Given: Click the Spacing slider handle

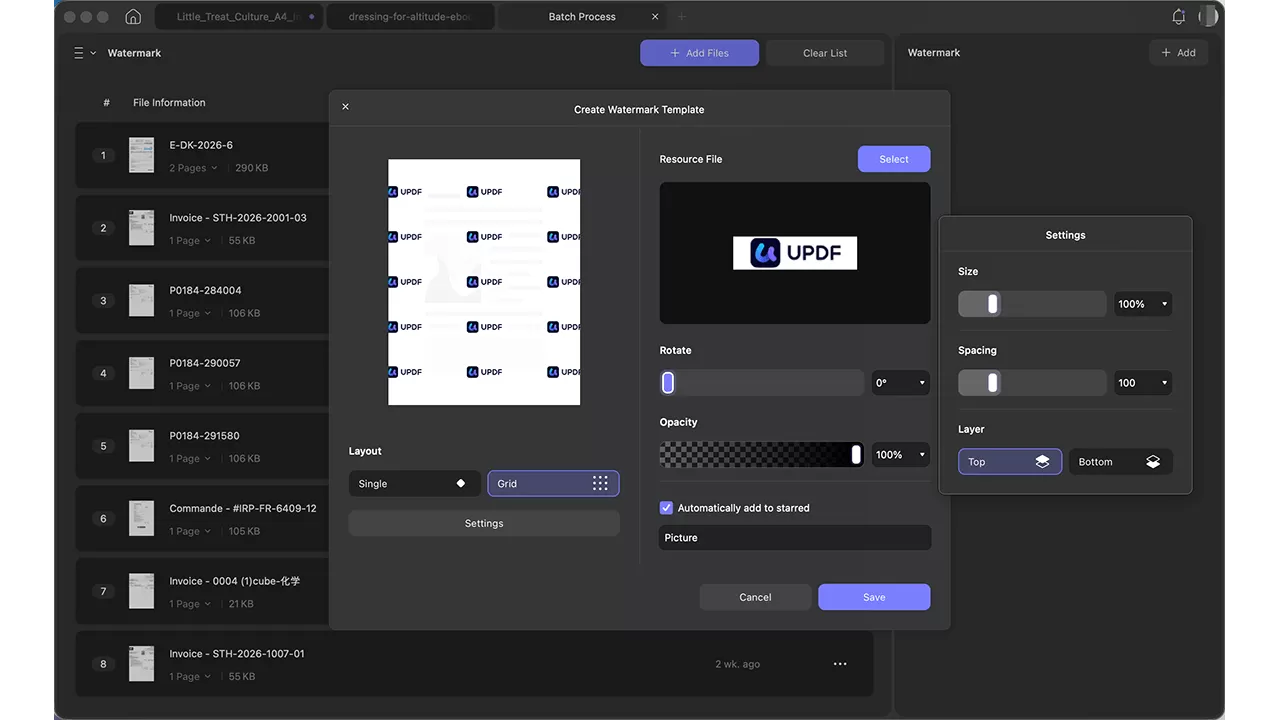Looking at the screenshot, I should click(993, 383).
